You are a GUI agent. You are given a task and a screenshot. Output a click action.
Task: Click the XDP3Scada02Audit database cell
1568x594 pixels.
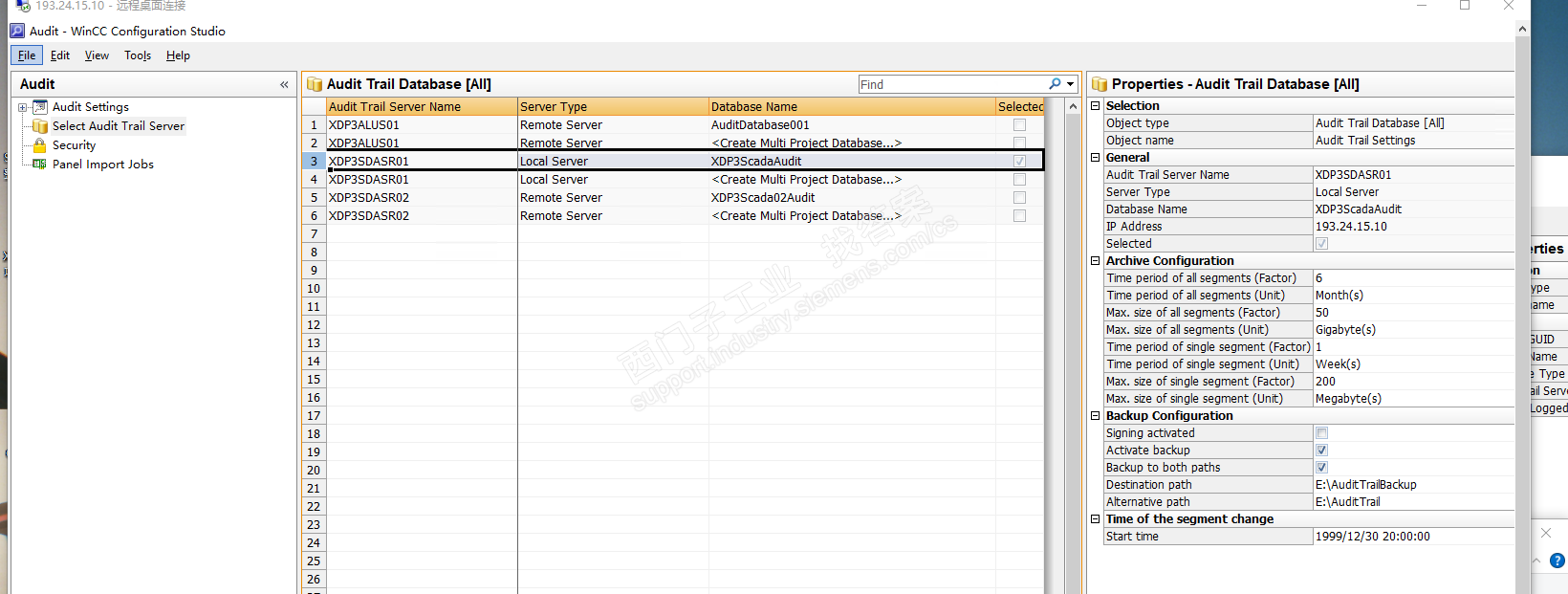tap(852, 198)
